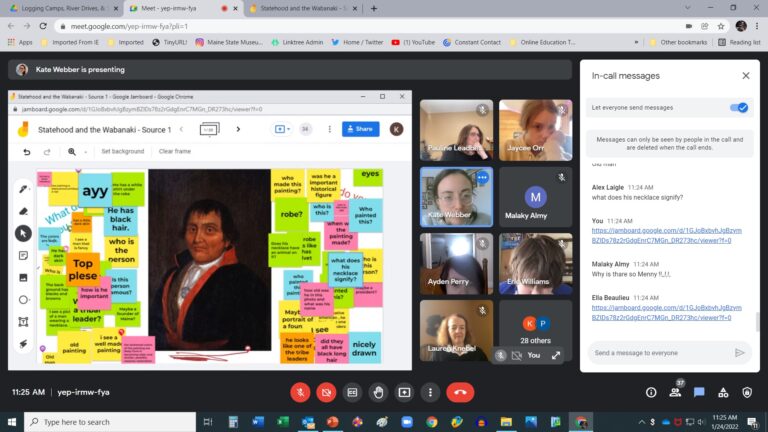Select the Jamboard pen tool
This screenshot has height=432, width=768.
[x=23, y=189]
